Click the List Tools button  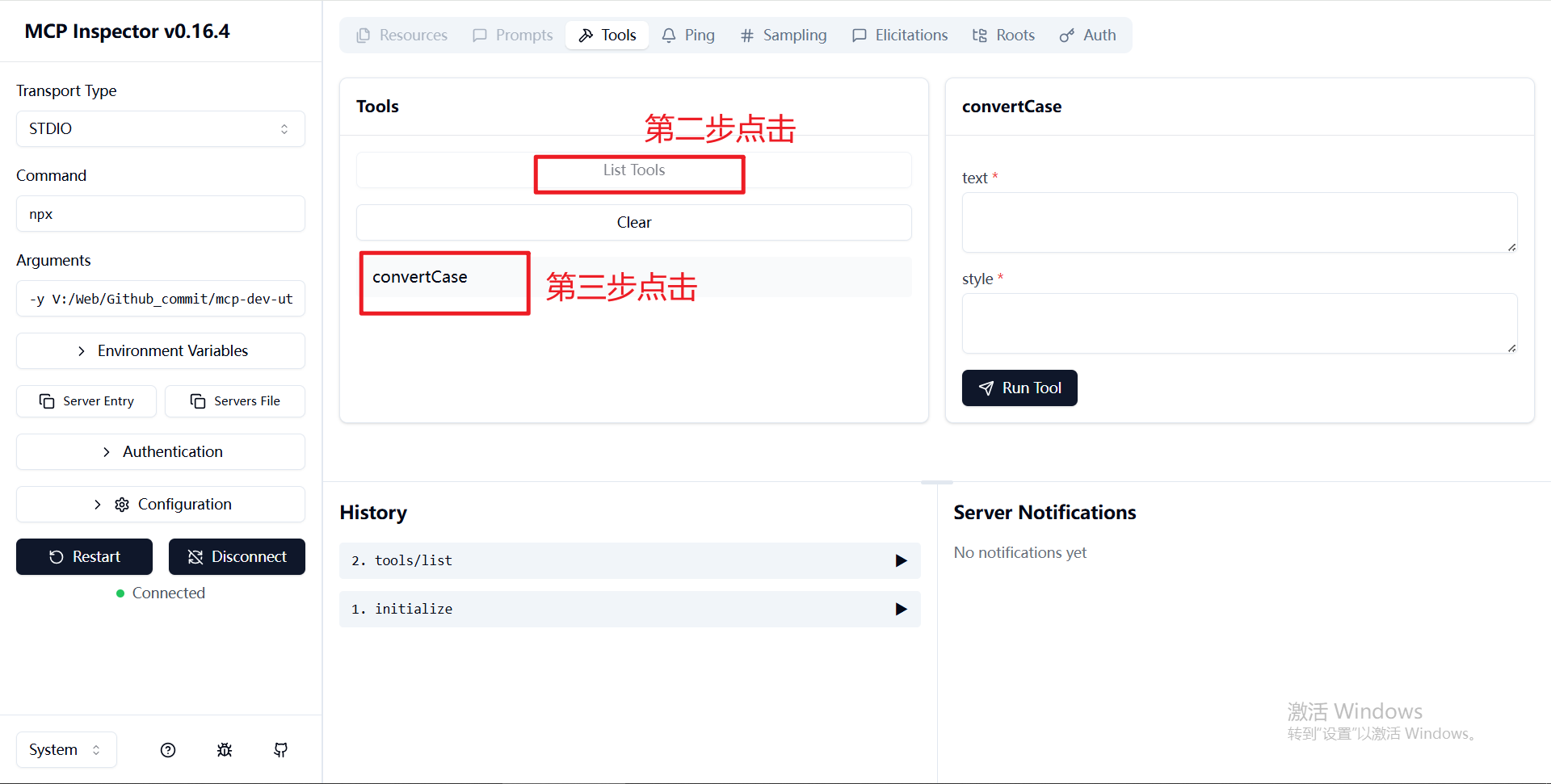(x=634, y=170)
